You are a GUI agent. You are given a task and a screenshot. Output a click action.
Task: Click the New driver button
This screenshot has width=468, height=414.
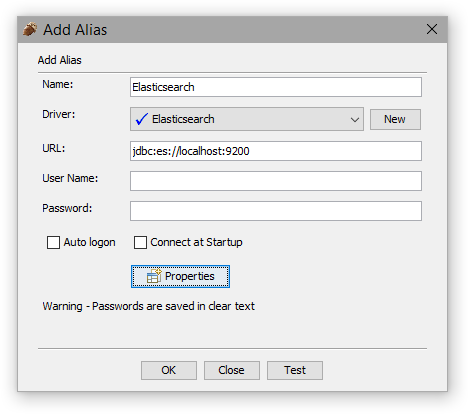[395, 119]
